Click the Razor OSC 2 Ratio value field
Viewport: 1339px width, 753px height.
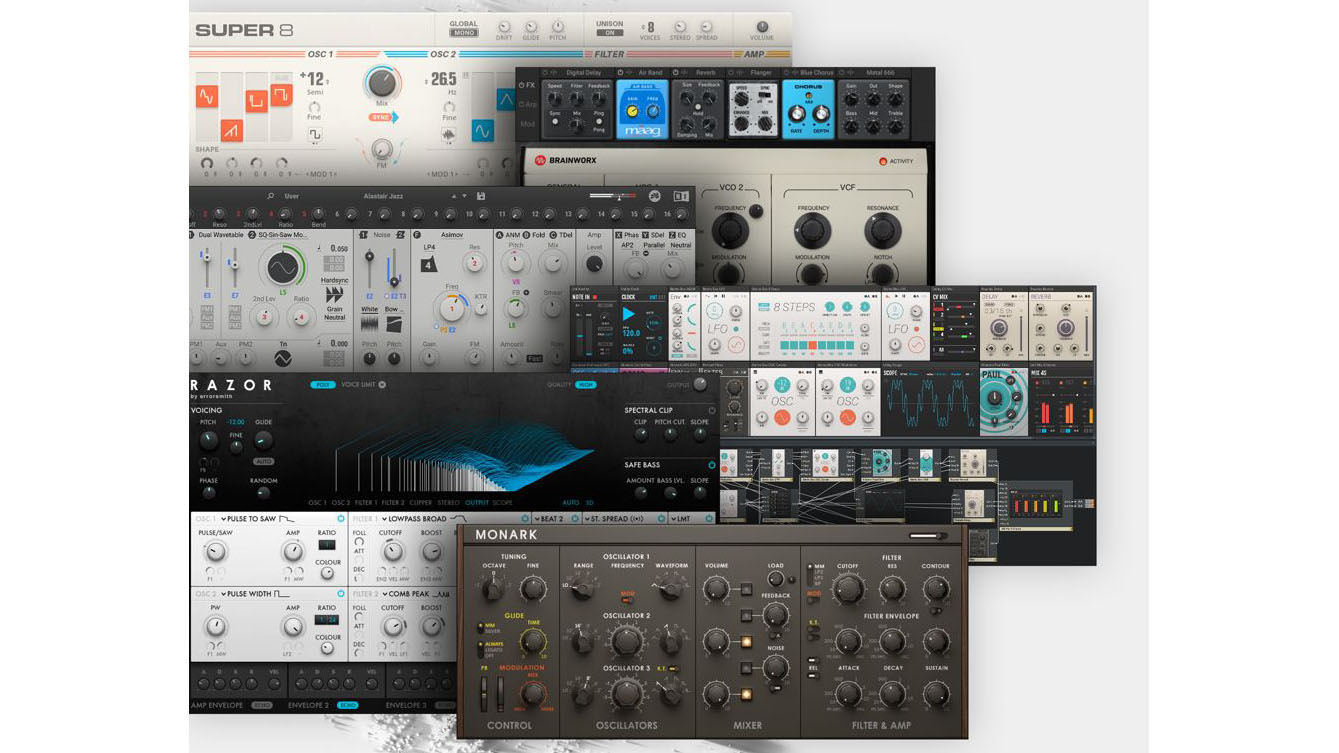[327, 620]
